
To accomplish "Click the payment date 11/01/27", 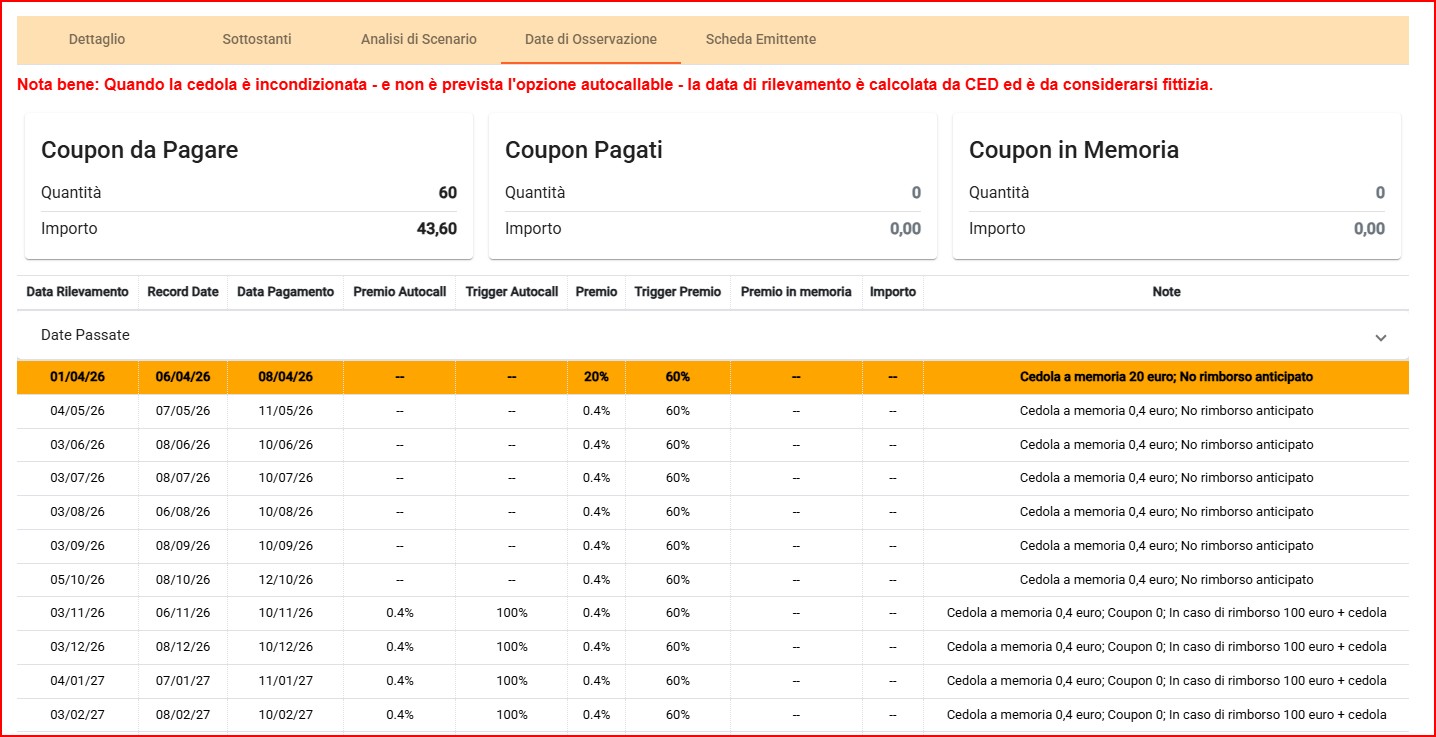I will pos(286,681).
